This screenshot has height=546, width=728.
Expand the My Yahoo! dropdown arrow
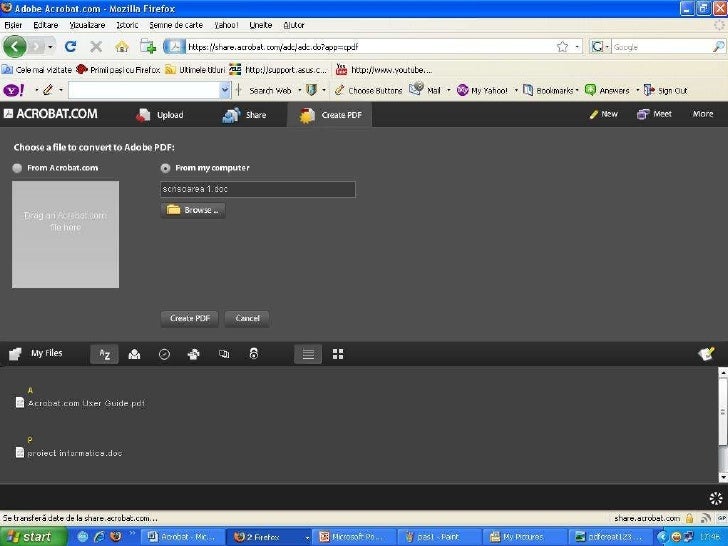click(x=516, y=90)
